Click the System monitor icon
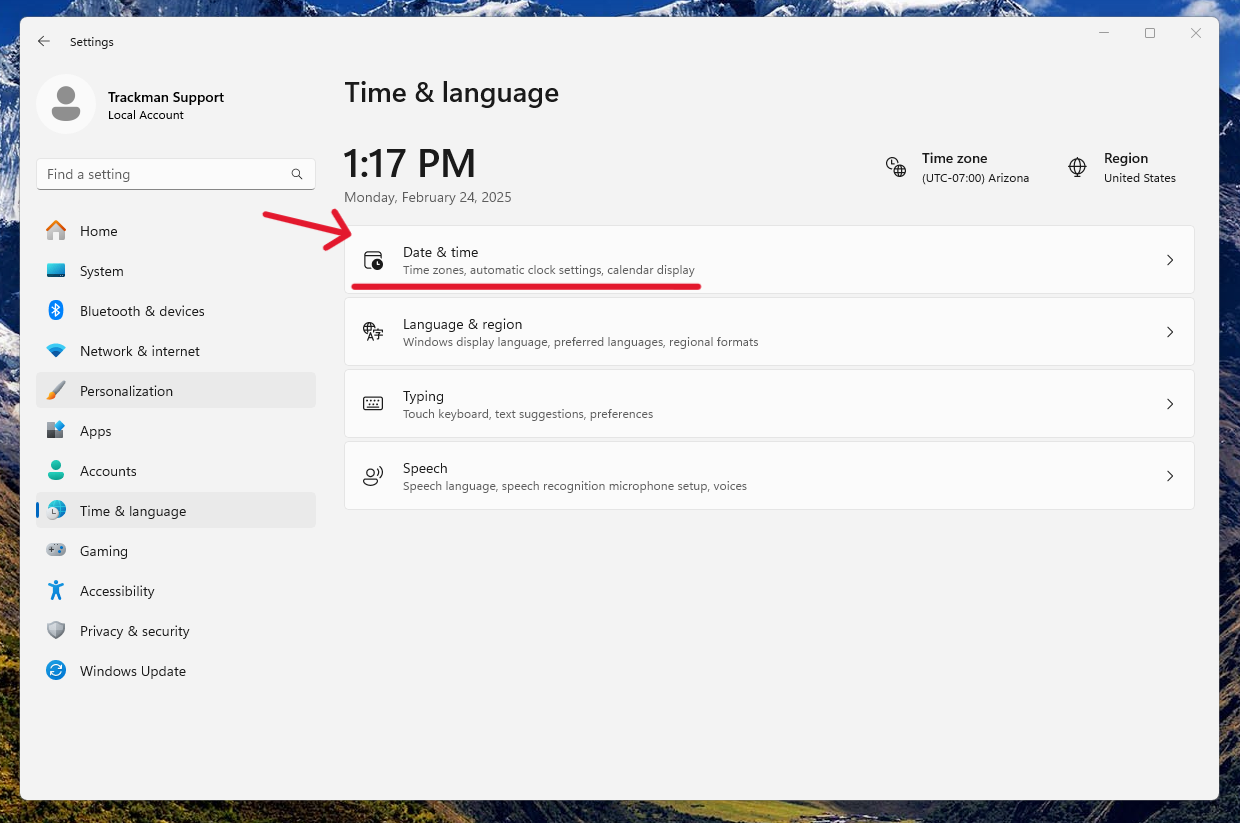The width and height of the screenshot is (1240, 823). pos(57,271)
